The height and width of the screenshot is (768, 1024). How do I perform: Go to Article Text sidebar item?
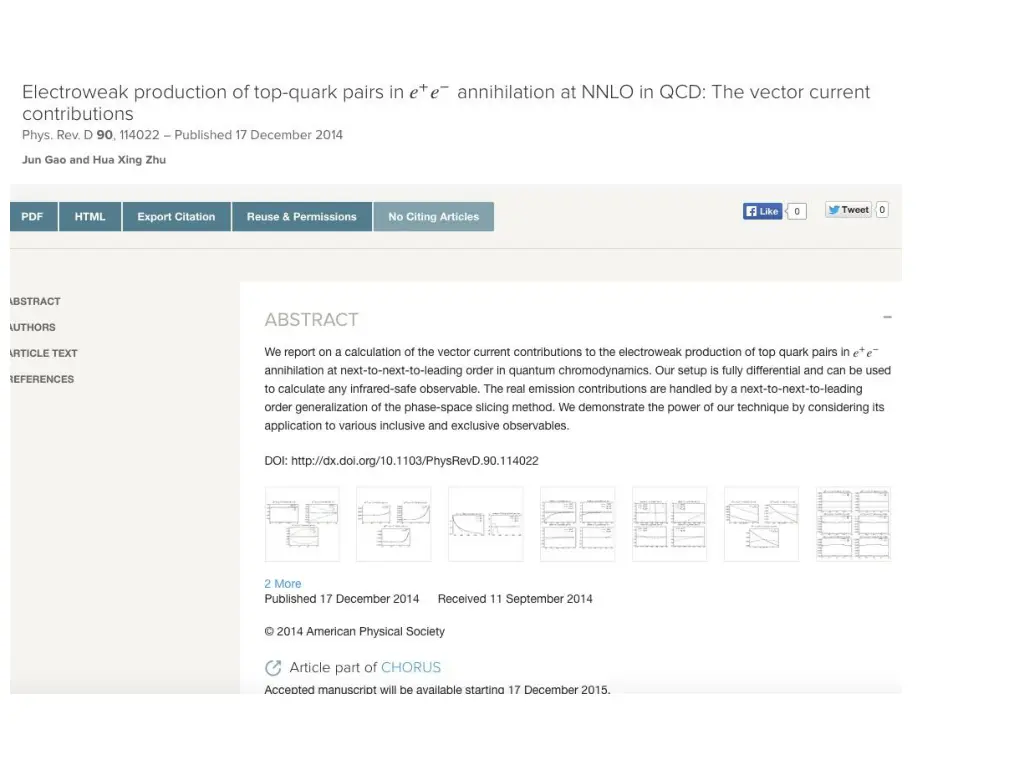coord(43,353)
